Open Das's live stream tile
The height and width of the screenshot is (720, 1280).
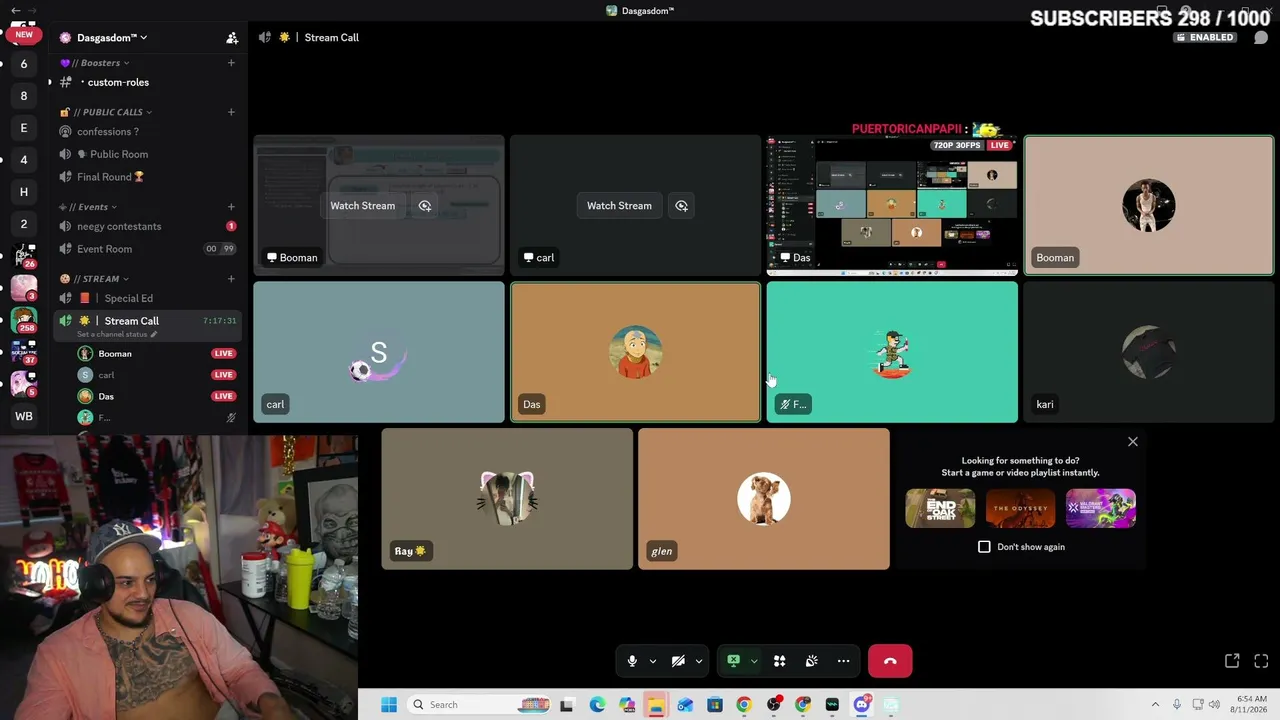point(892,205)
